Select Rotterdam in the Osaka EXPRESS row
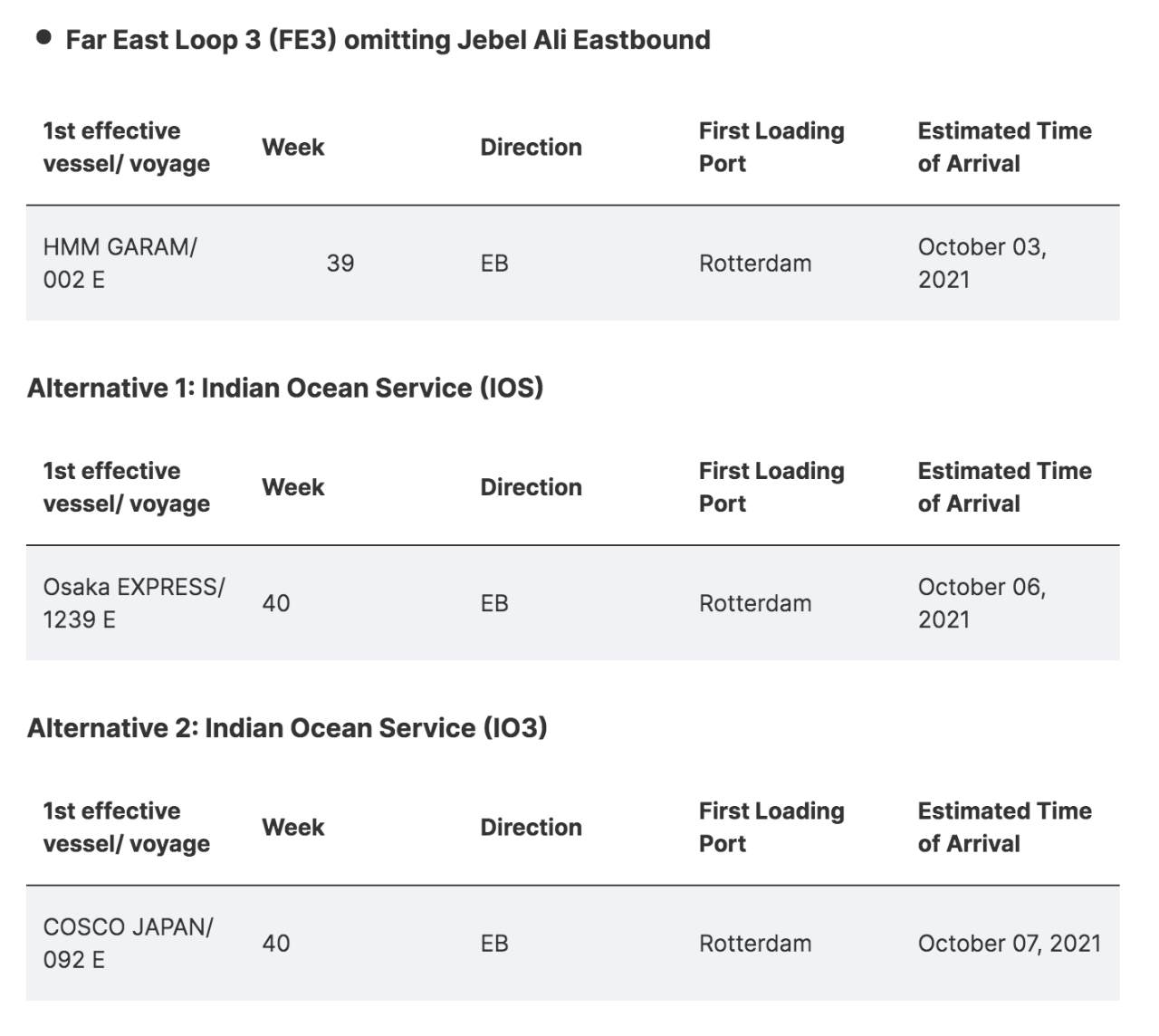 (755, 603)
